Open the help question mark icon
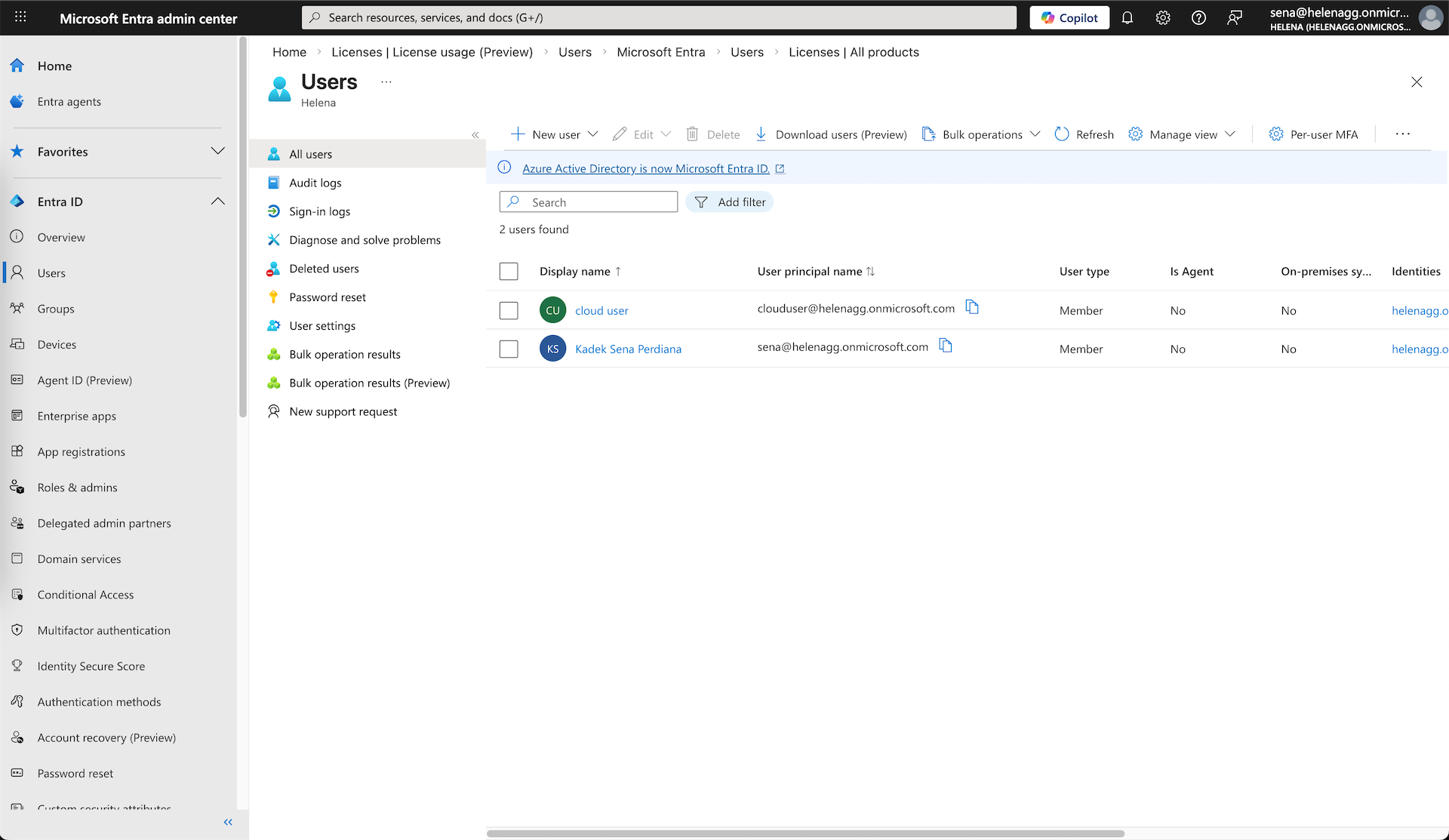Screen dimensions: 1449x840 (x=1198, y=18)
